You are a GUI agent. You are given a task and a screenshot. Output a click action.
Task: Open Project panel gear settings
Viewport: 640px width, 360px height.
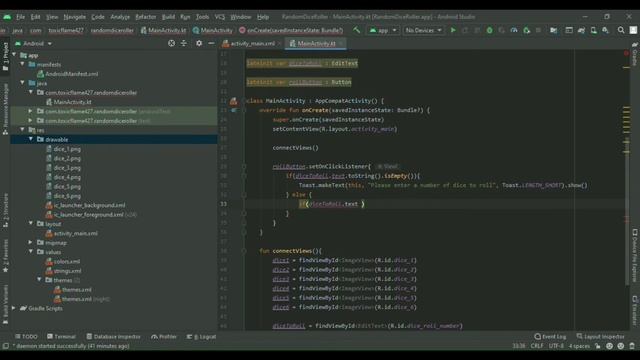199,43
